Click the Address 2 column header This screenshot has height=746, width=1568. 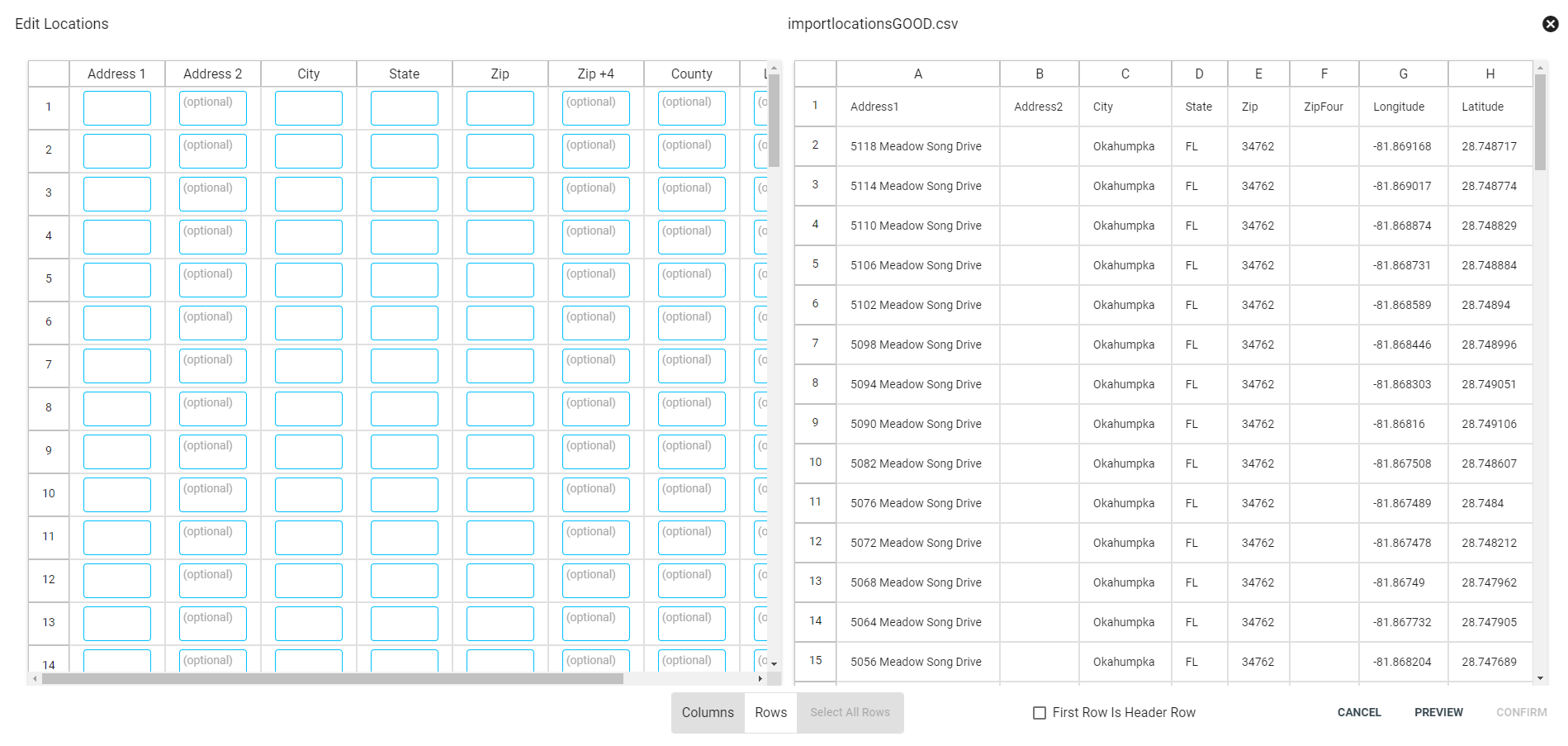(212, 74)
